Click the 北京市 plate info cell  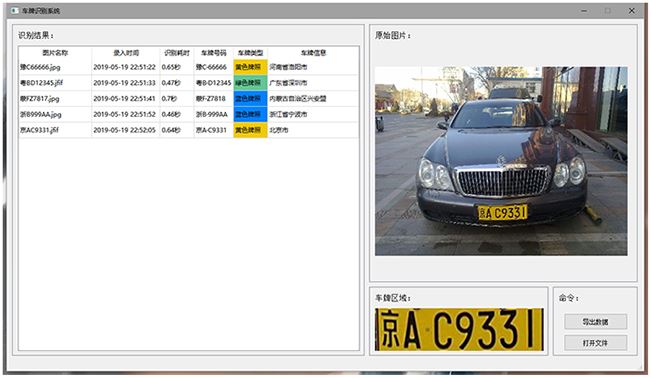click(279, 130)
